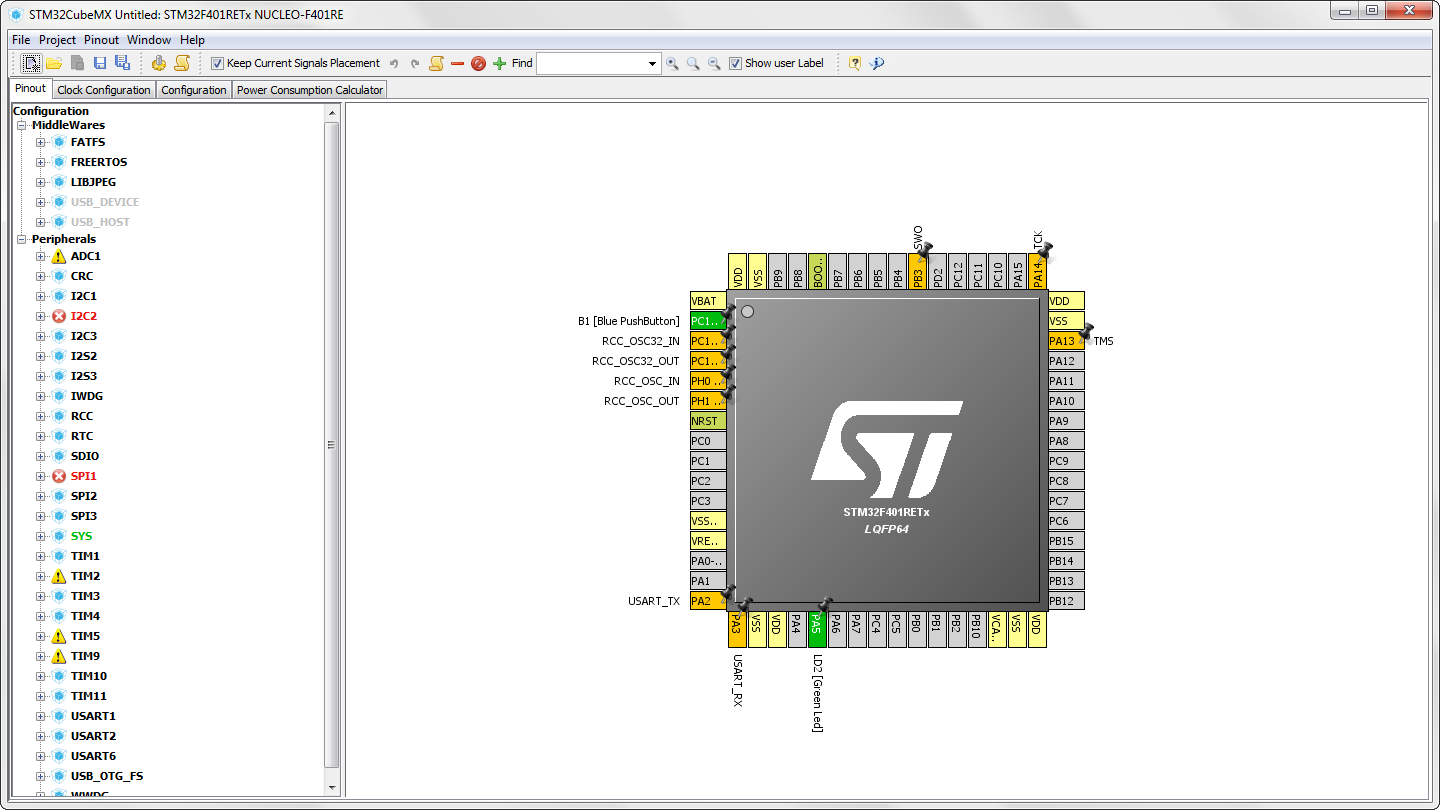Open the Power Consumption Calculator tab
The height and width of the screenshot is (810, 1440).
tap(310, 90)
